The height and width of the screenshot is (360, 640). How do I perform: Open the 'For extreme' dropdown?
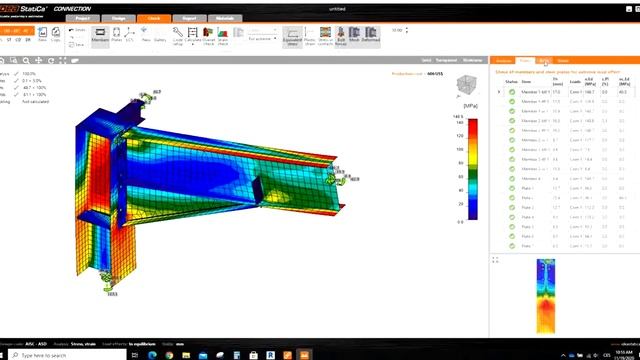click(x=262, y=39)
